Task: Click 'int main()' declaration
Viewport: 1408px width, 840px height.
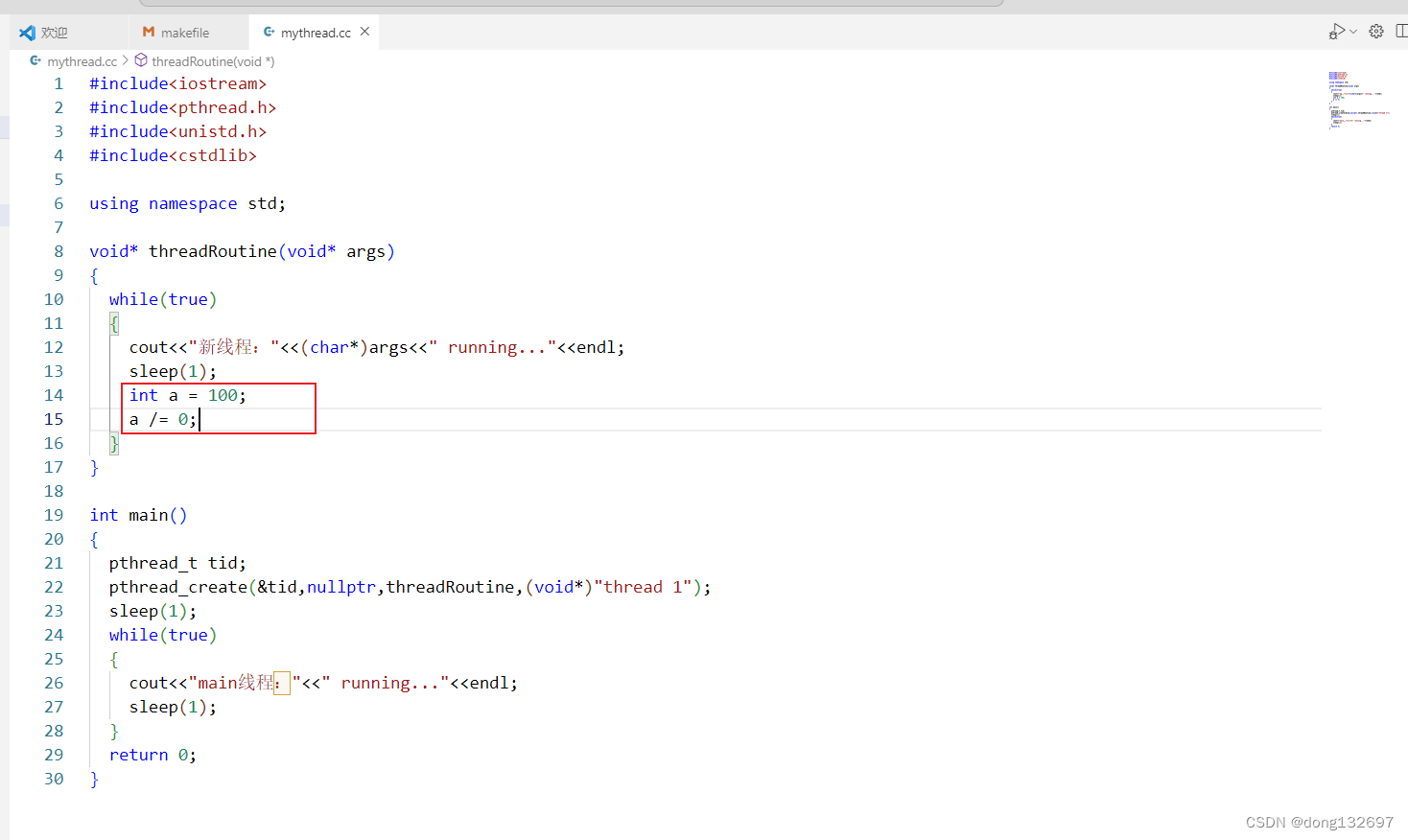Action: pos(139,515)
